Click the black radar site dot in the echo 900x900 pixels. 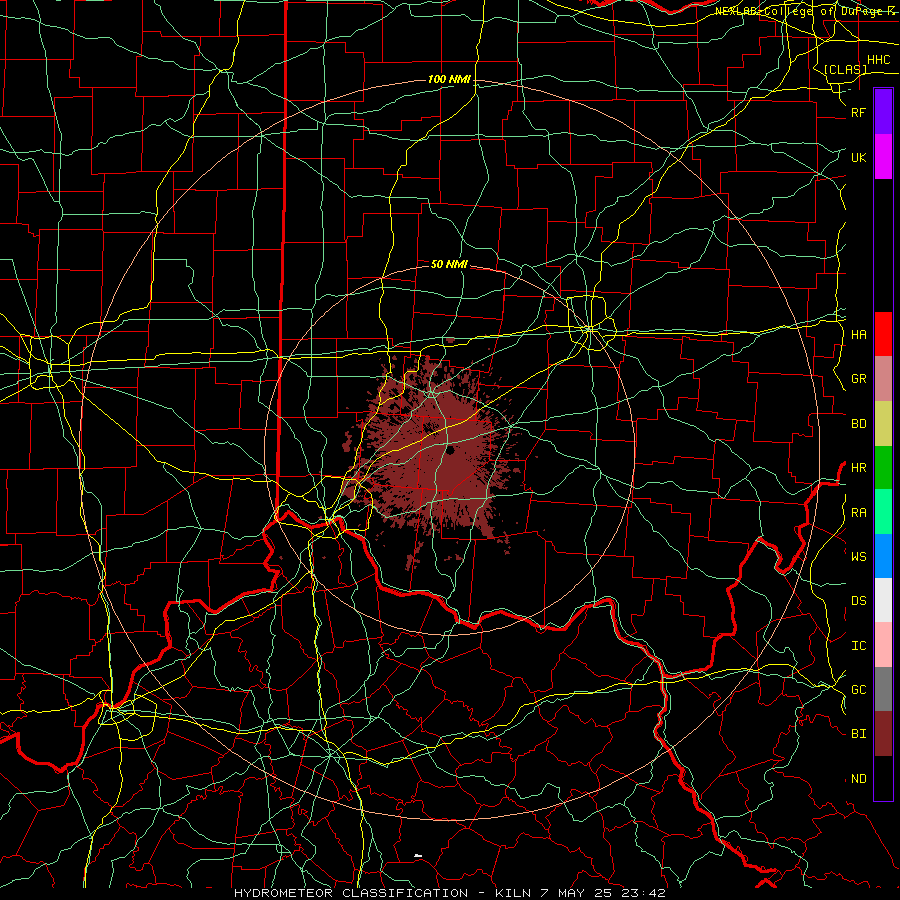pyautogui.click(x=450, y=451)
